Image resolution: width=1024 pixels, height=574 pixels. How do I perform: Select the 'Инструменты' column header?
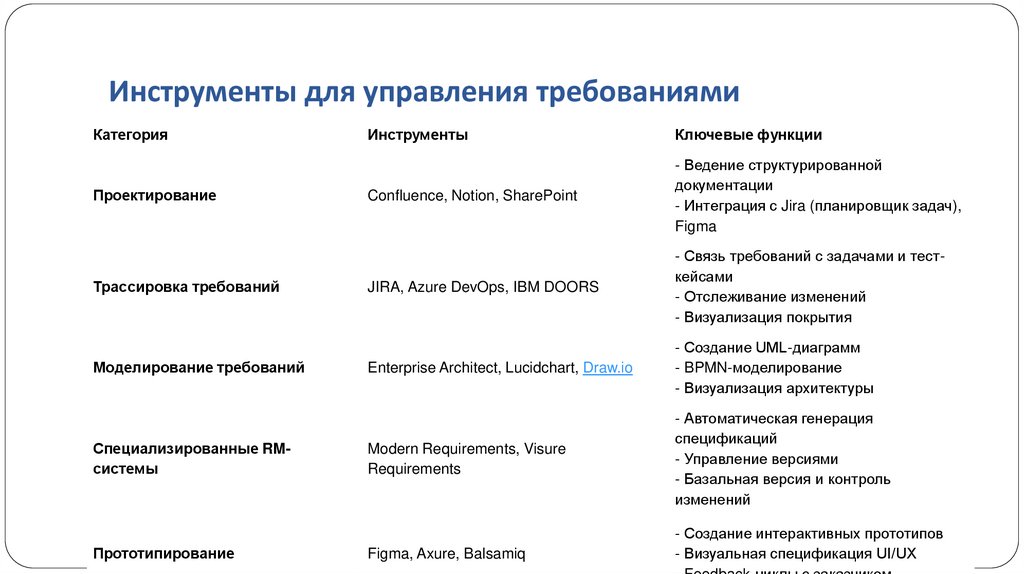click(417, 135)
